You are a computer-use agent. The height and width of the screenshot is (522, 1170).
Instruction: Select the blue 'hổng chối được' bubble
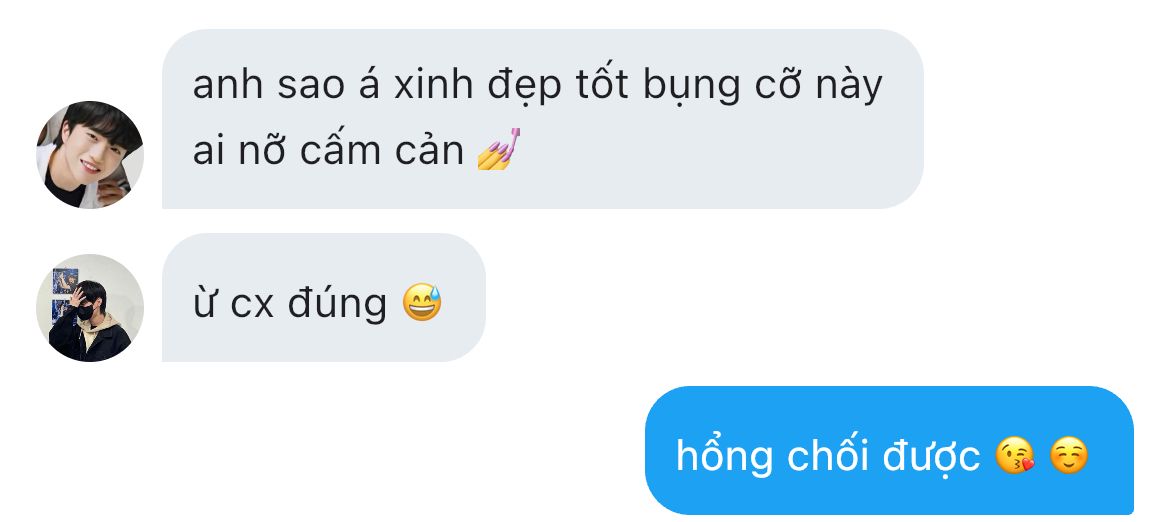(x=889, y=450)
